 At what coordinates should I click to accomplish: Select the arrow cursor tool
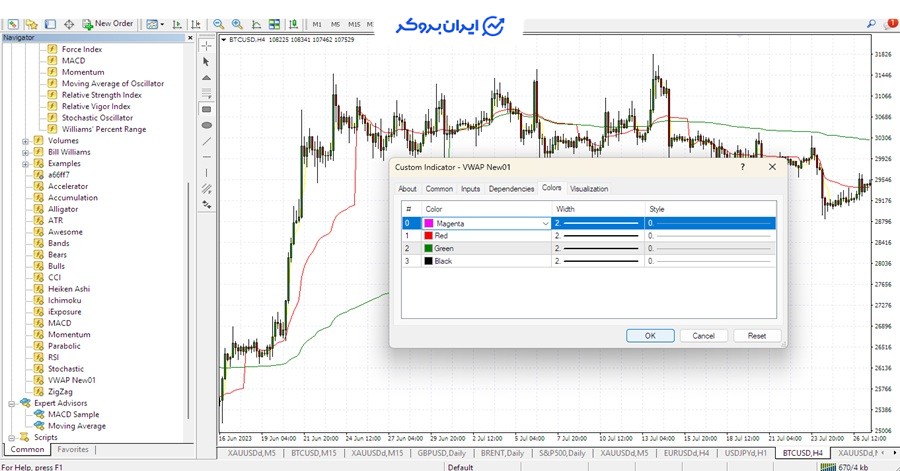(207, 61)
